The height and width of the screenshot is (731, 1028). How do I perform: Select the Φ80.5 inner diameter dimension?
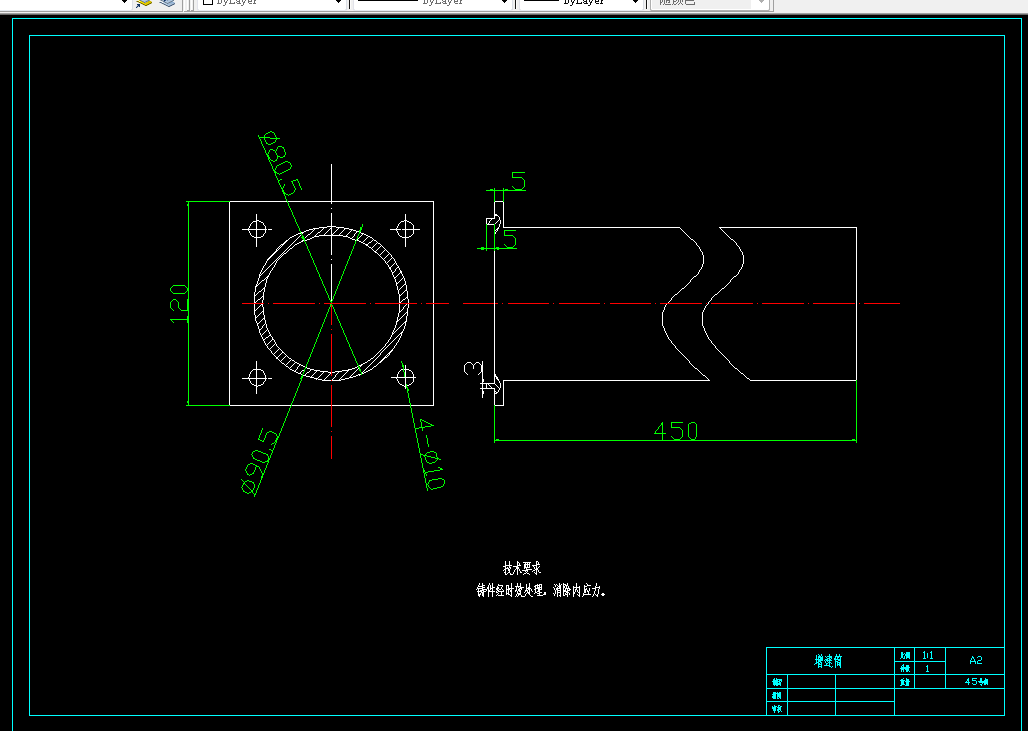tap(281, 164)
